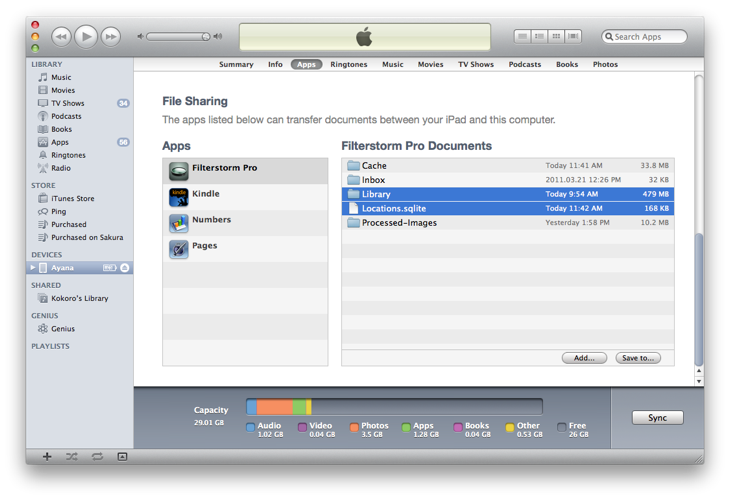730x500 pixels.
Task: Click the Add... button
Action: coord(584,357)
